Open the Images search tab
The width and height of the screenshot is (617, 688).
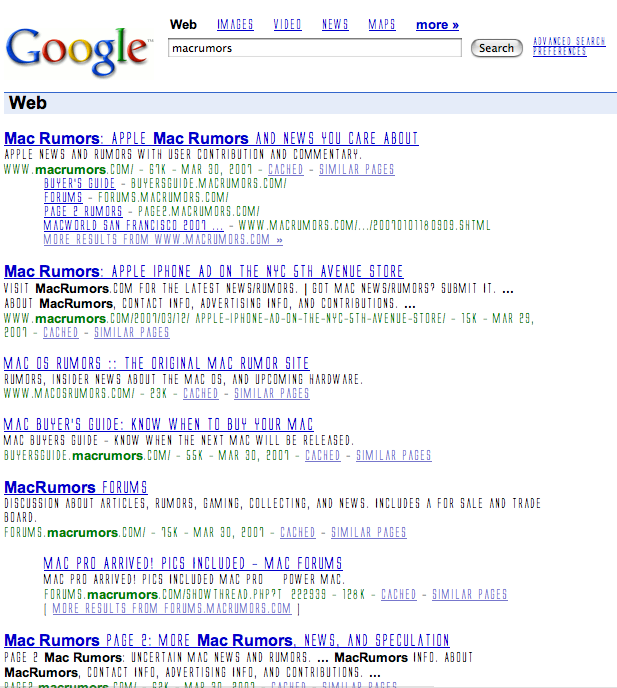point(235,25)
